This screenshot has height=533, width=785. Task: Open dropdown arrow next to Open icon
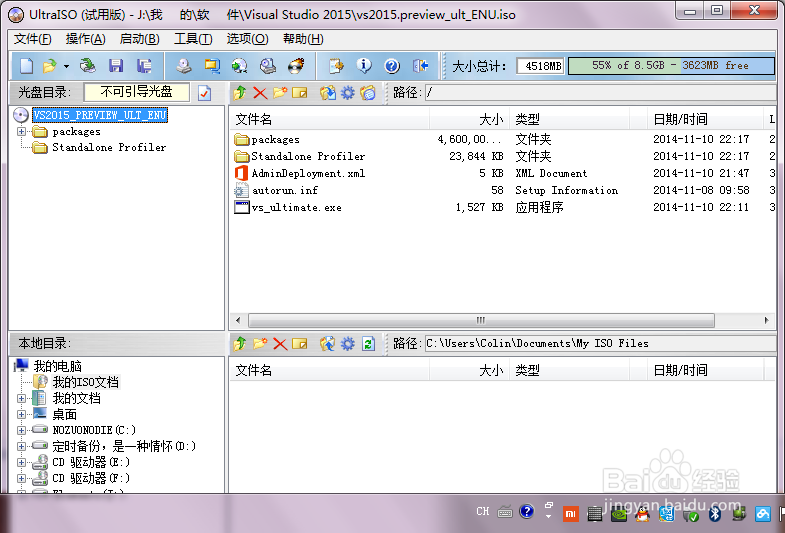tap(66, 66)
